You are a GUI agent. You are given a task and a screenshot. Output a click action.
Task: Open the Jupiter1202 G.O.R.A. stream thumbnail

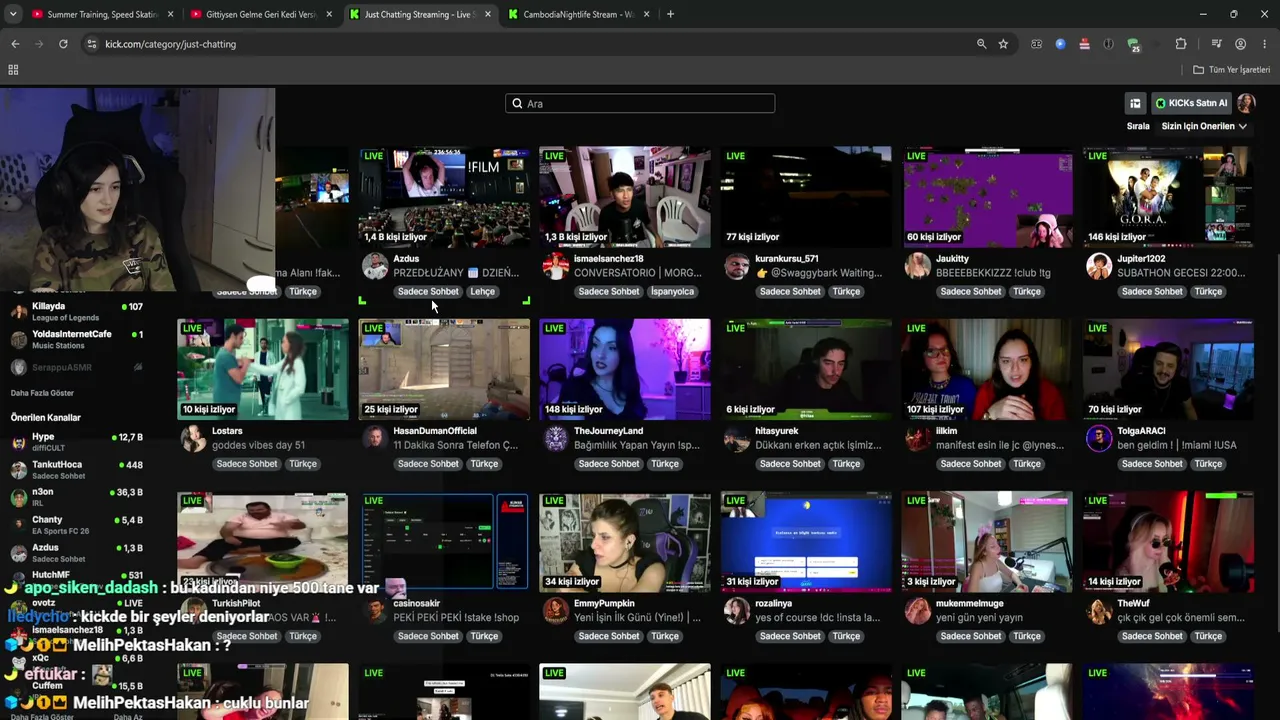point(1168,197)
